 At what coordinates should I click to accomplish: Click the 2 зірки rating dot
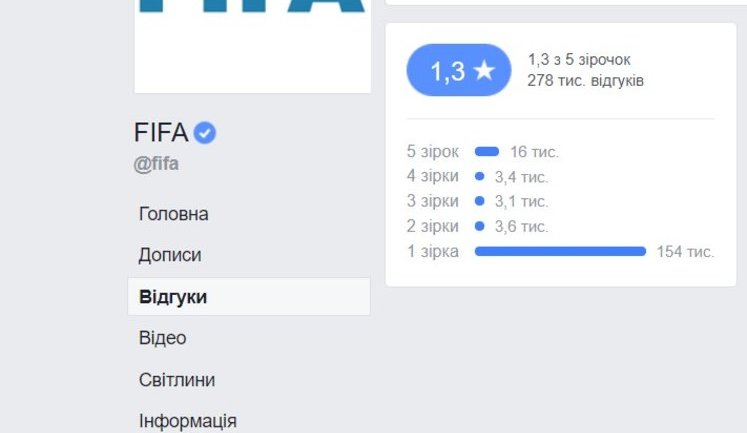pyautogui.click(x=479, y=226)
